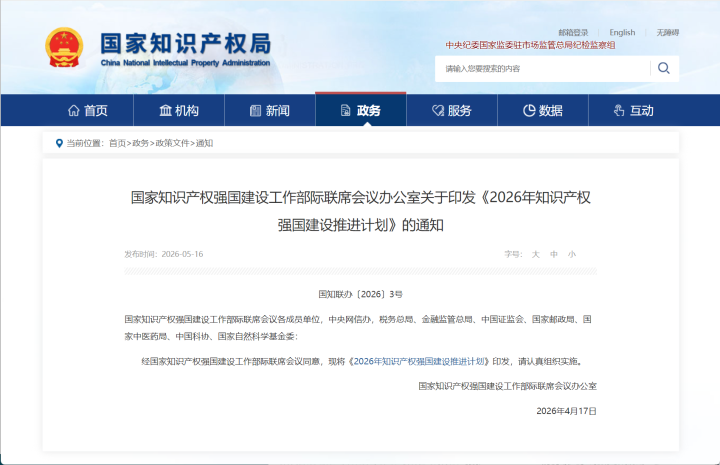Click the heart icon beside 服务

click(x=438, y=111)
